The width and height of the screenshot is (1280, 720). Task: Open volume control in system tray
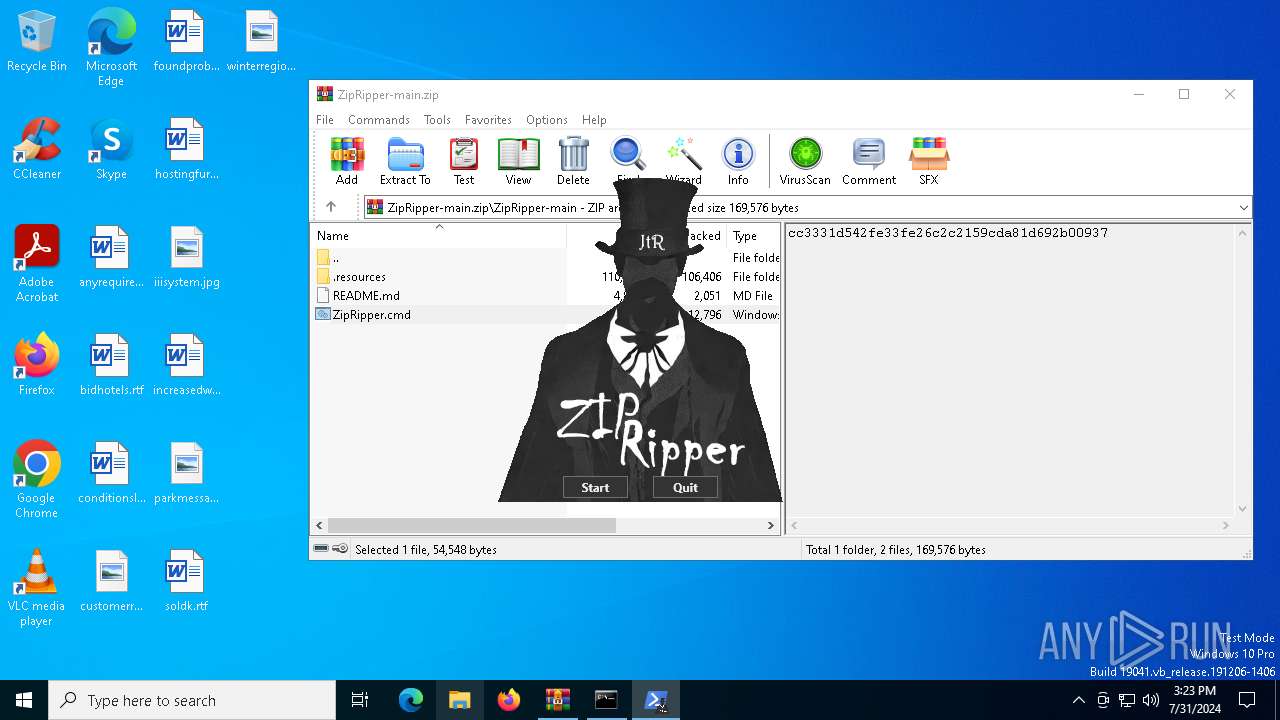pyautogui.click(x=1151, y=700)
